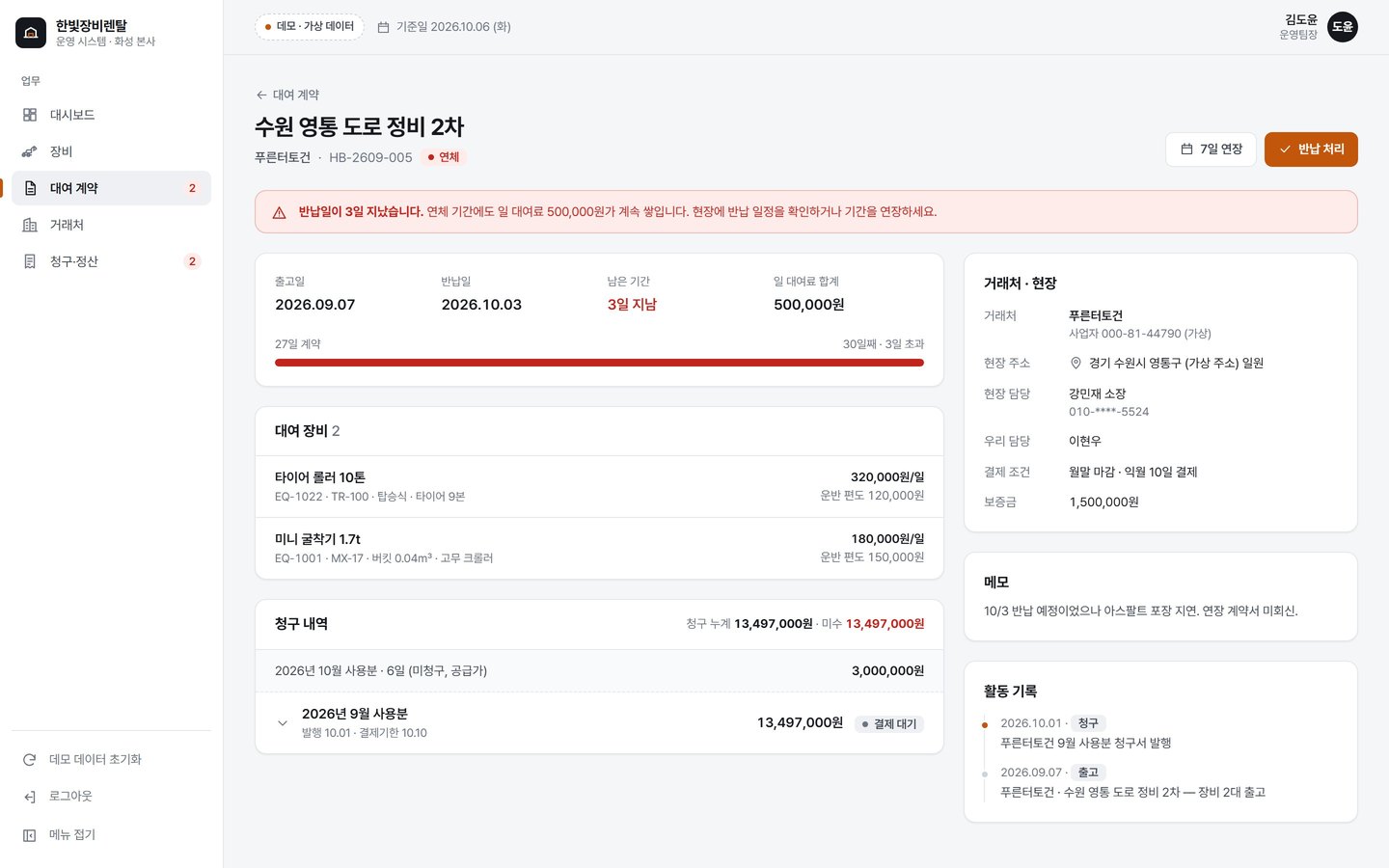
Task: Click the 도윤 user avatar
Action: pyautogui.click(x=1343, y=27)
